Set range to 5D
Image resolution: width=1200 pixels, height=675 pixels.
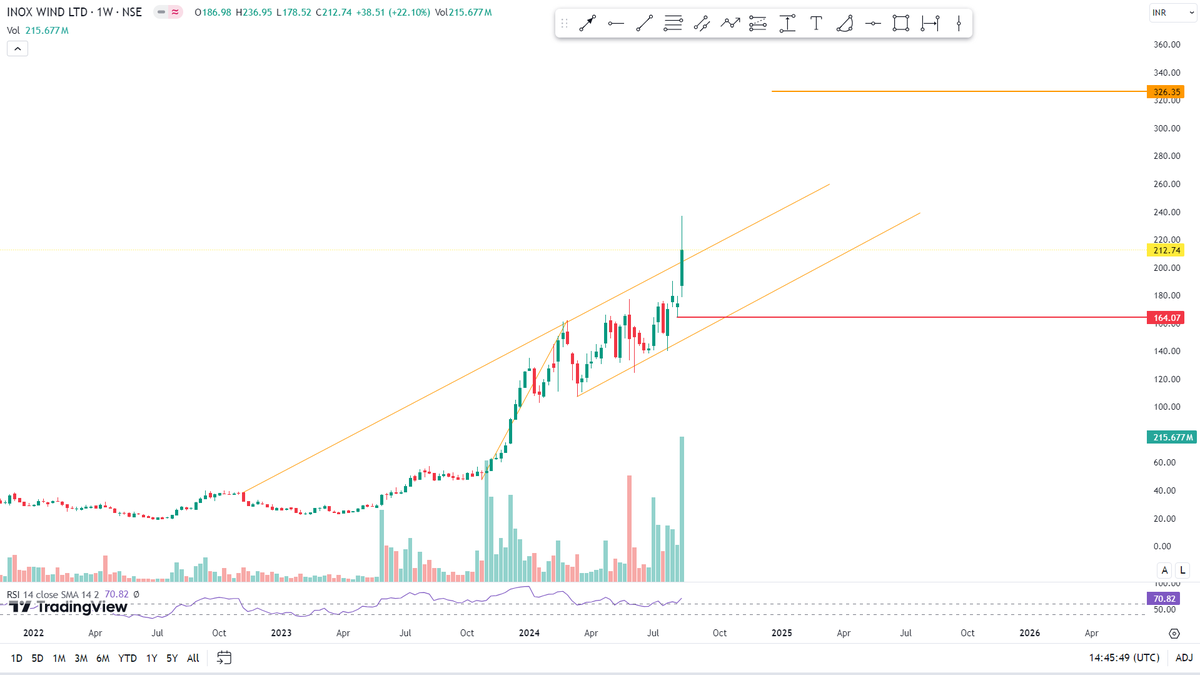[37, 658]
